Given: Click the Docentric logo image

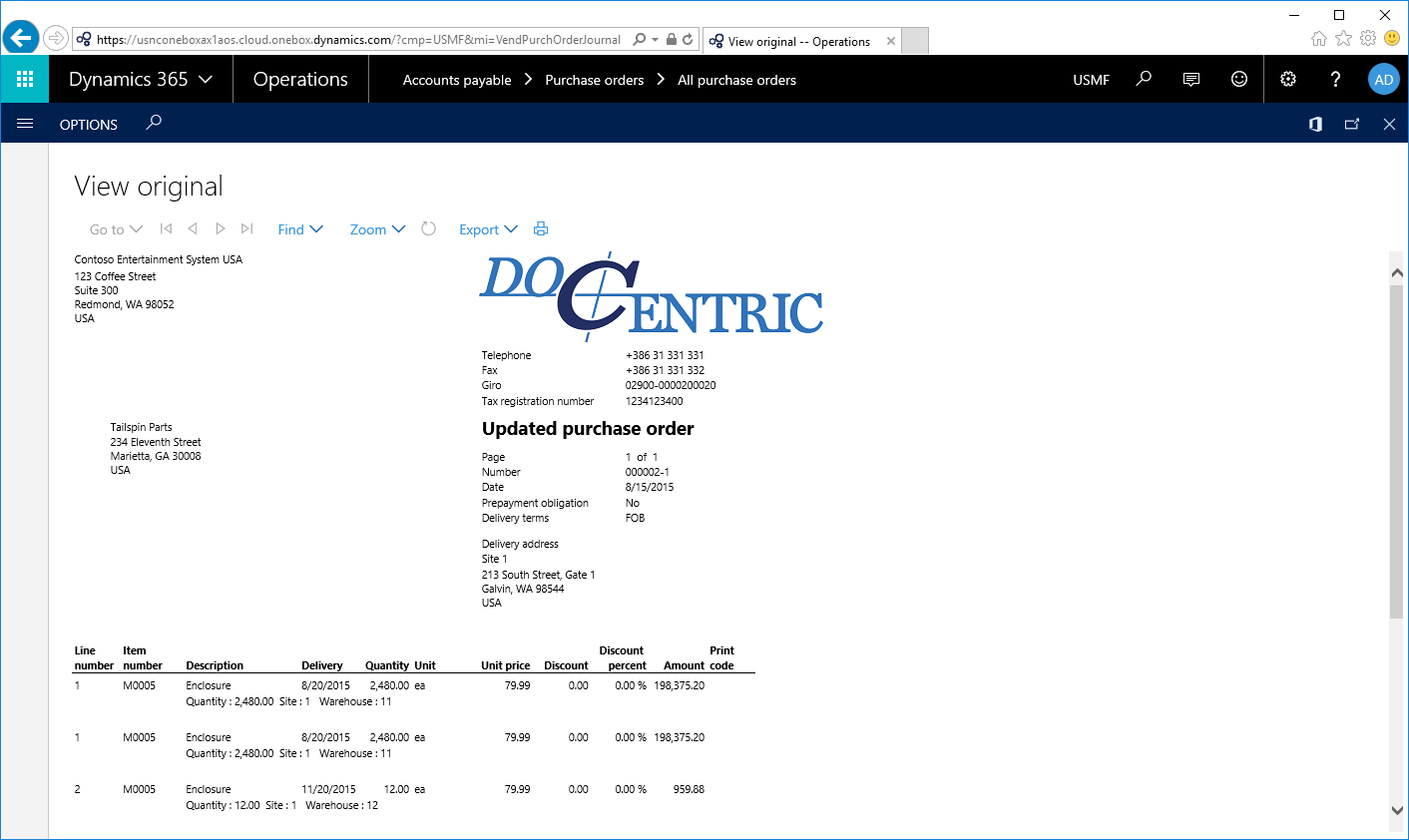Looking at the screenshot, I should [652, 295].
